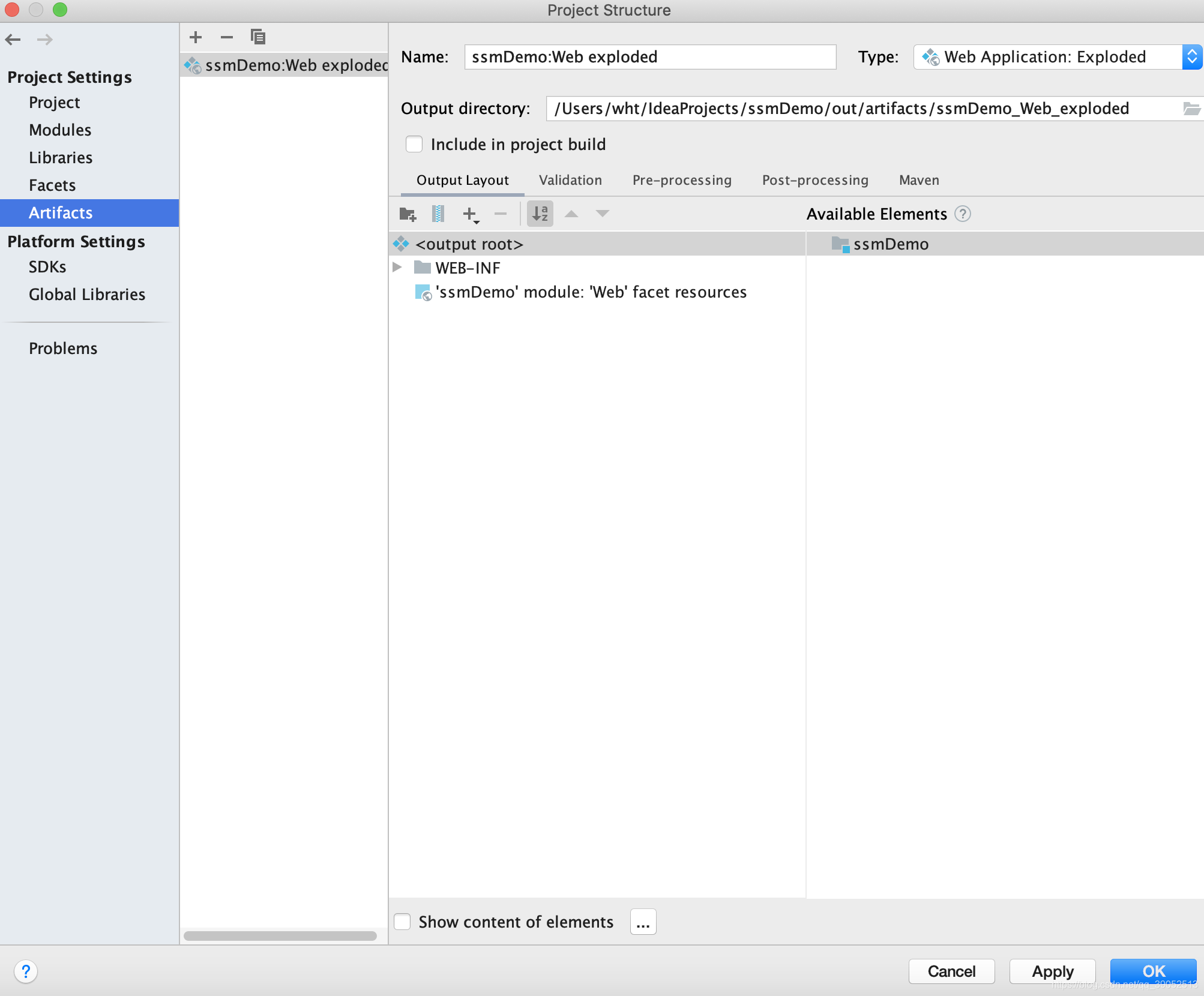Open Available Elements help icon
This screenshot has height=996, width=1204.
(x=963, y=214)
